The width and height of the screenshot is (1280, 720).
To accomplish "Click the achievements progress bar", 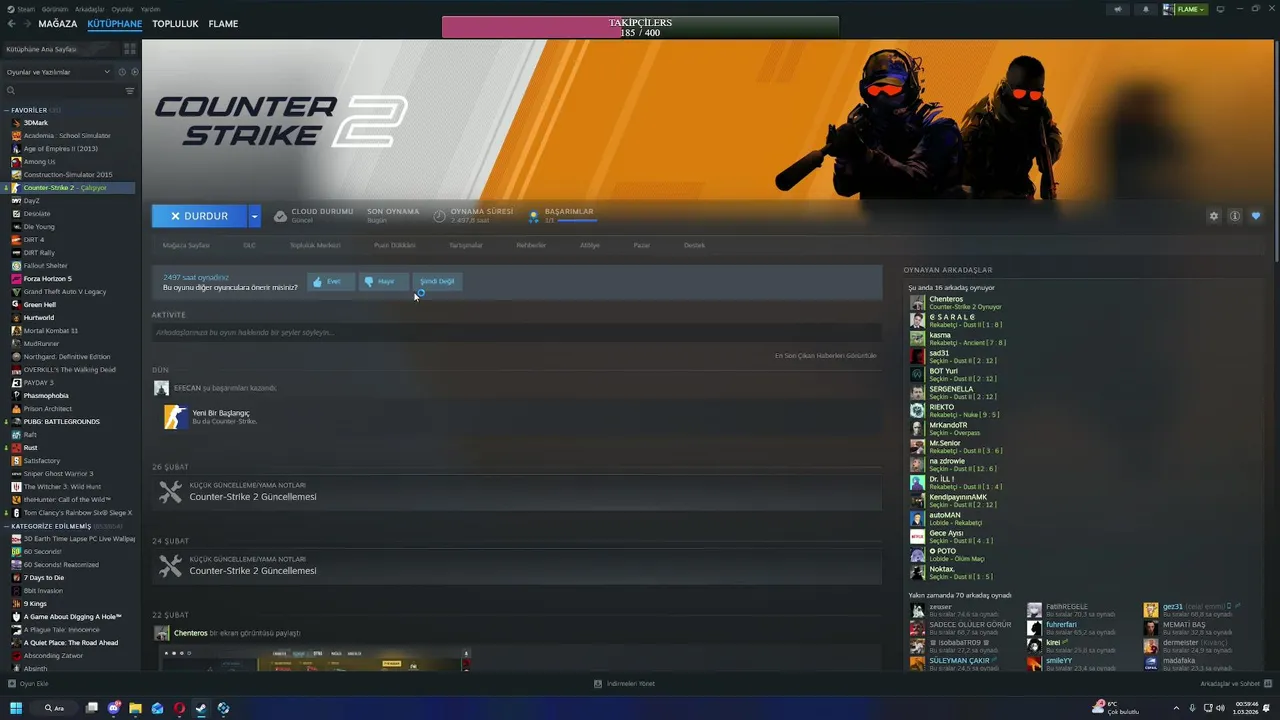I will pos(578,220).
